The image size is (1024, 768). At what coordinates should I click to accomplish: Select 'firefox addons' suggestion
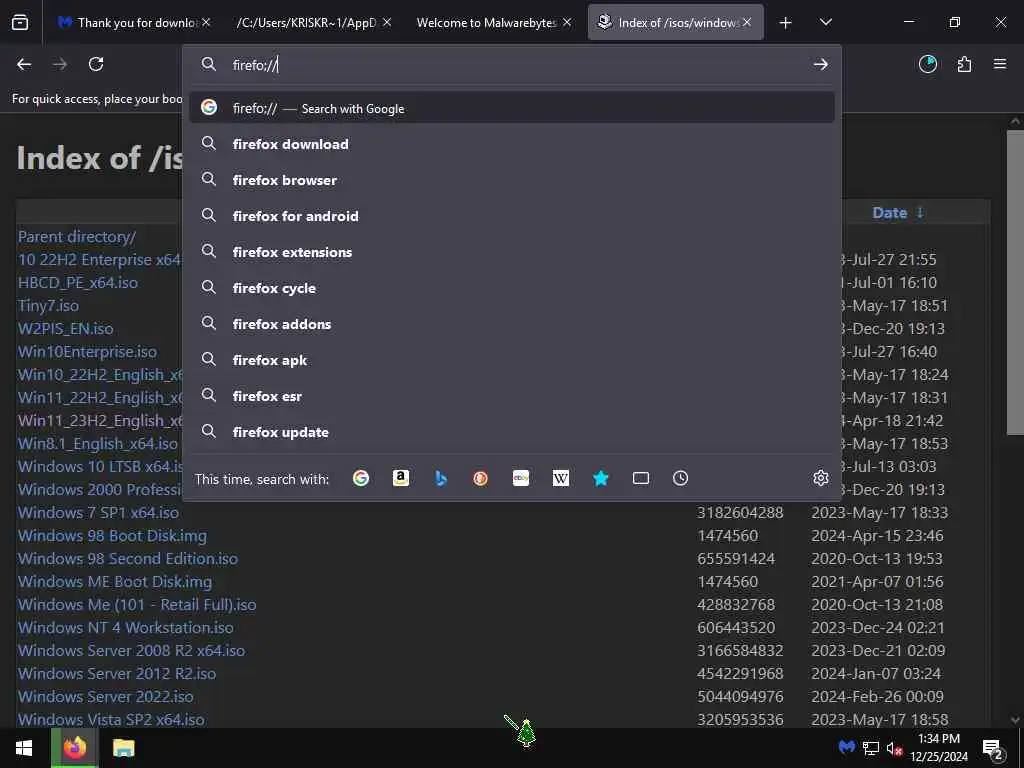click(x=511, y=323)
